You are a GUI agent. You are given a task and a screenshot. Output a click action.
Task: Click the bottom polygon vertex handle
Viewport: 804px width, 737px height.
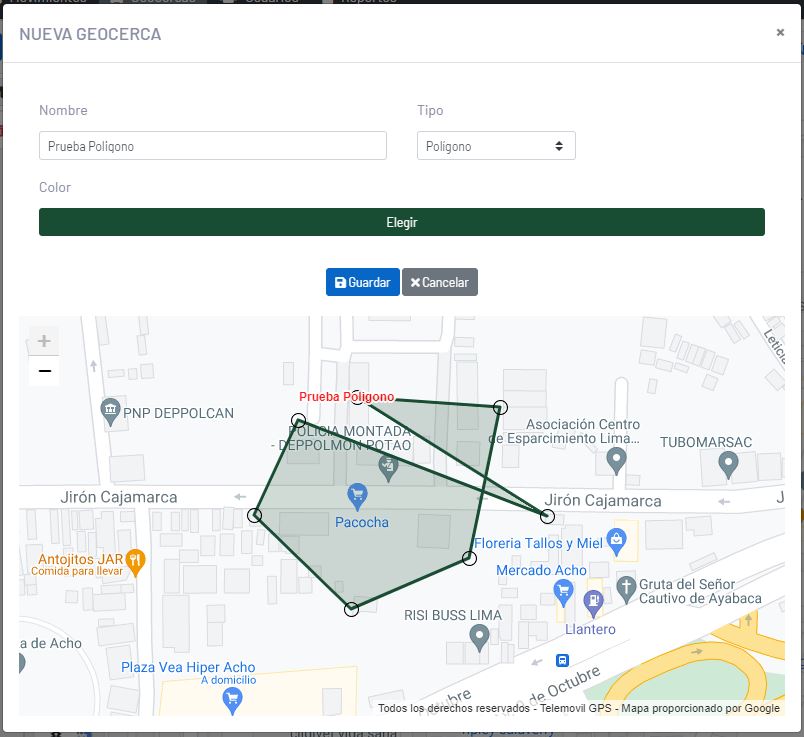pyautogui.click(x=351, y=609)
